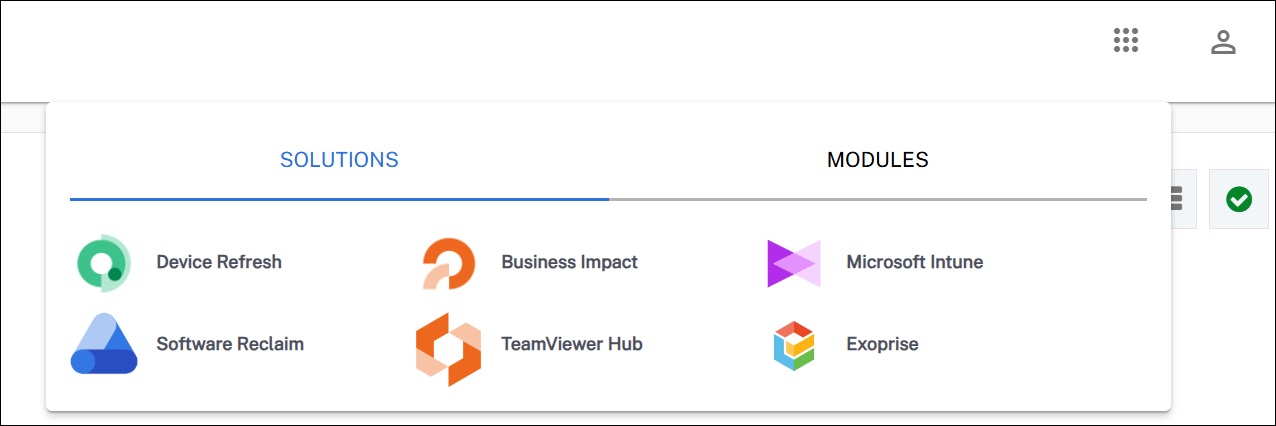Launch TeamViewer Hub via its hexagon icon
The image size is (1276, 426).
coord(448,348)
